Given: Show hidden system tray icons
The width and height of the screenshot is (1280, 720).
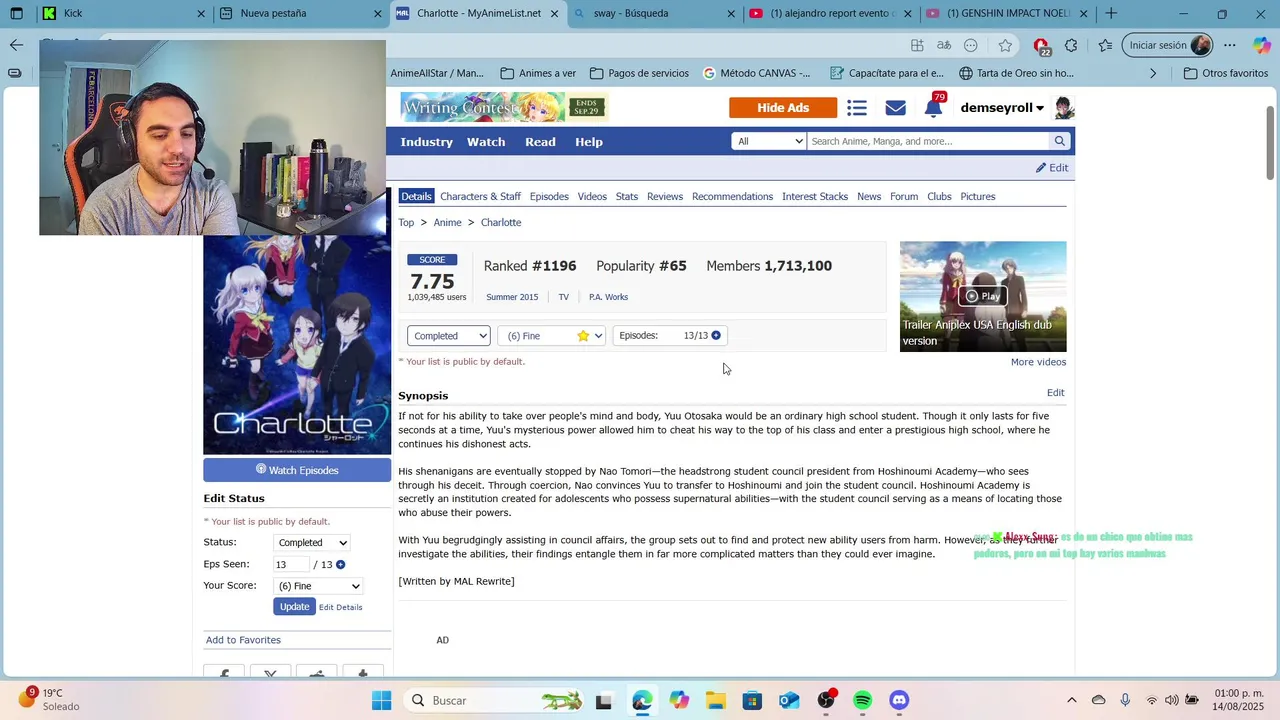Looking at the screenshot, I should click(x=1072, y=700).
